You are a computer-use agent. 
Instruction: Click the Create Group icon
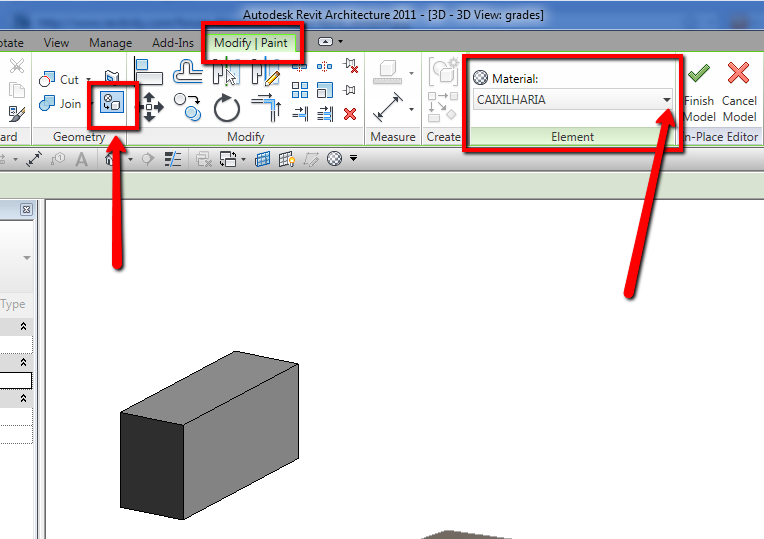tap(443, 72)
